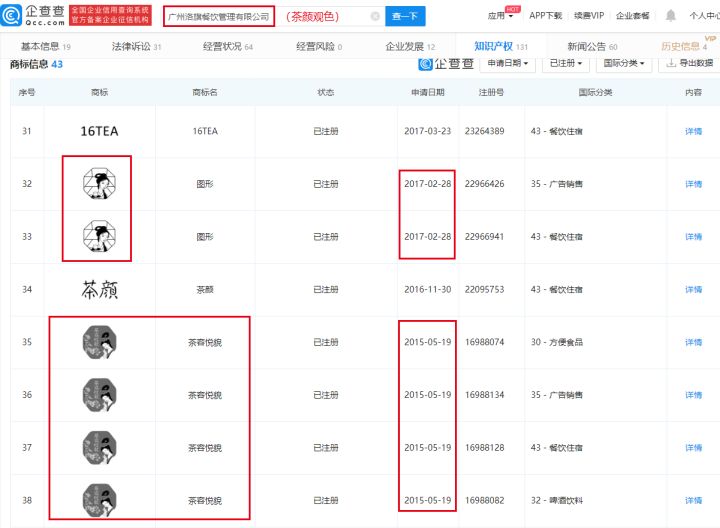
Task: Open 详情 link for 16TEA row
Action: (x=693, y=131)
